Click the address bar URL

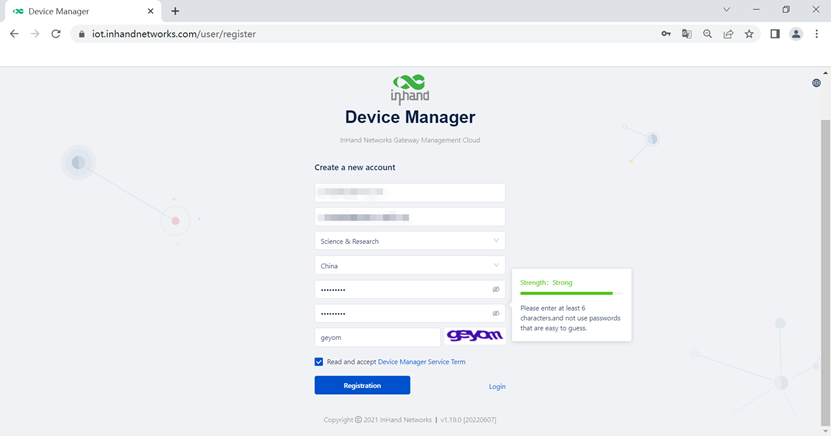click(174, 34)
